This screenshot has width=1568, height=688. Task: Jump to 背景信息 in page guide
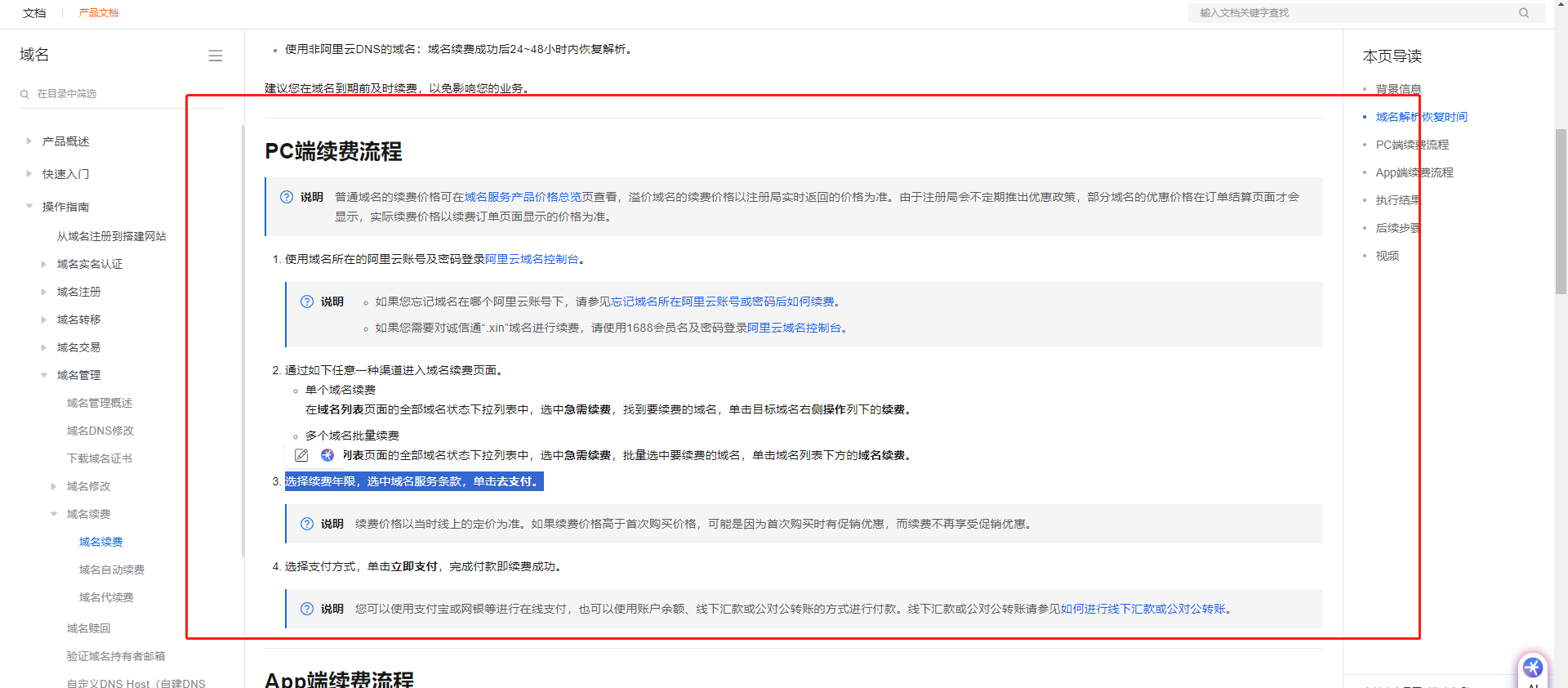pos(1398,89)
